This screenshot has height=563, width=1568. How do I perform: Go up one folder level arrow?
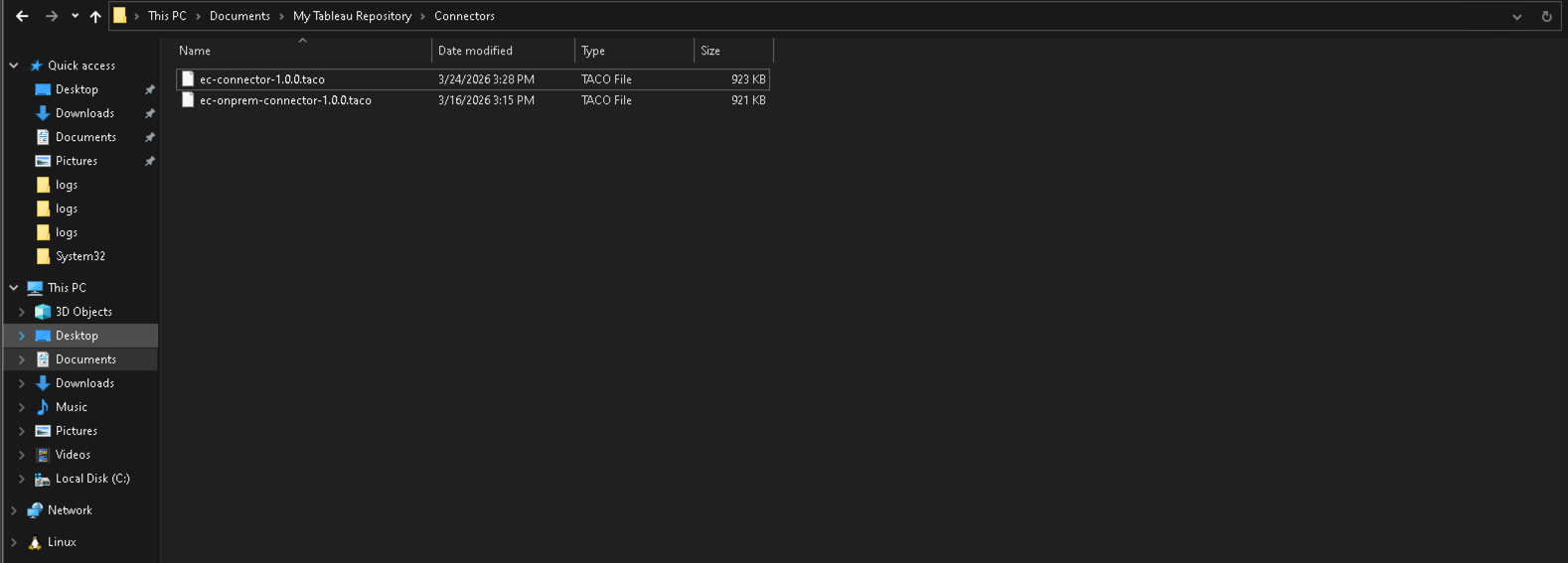click(95, 16)
